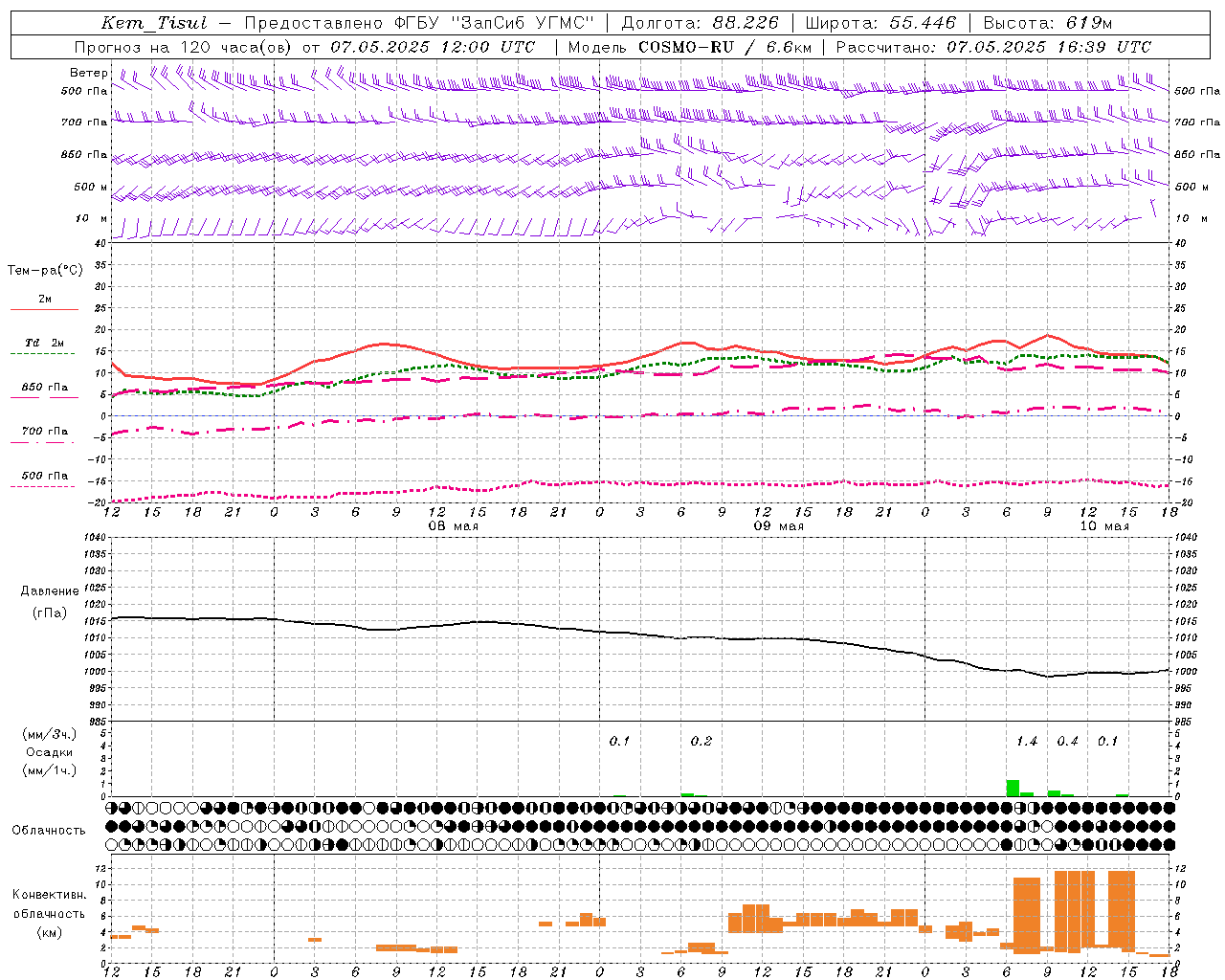The height and width of the screenshot is (980, 1225).
Task: Click the '10 м' wind level label on left
Action: coord(93,218)
